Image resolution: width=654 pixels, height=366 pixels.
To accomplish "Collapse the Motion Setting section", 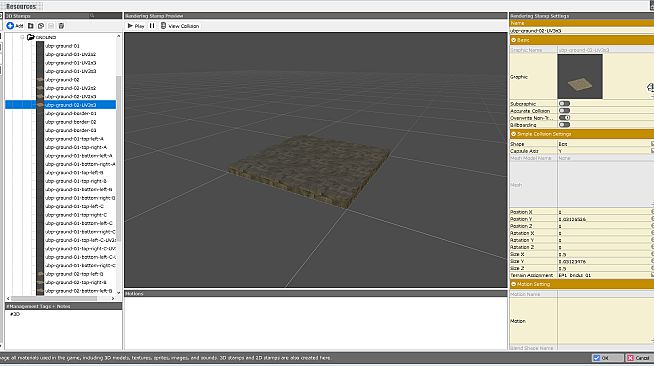I will [x=513, y=284].
